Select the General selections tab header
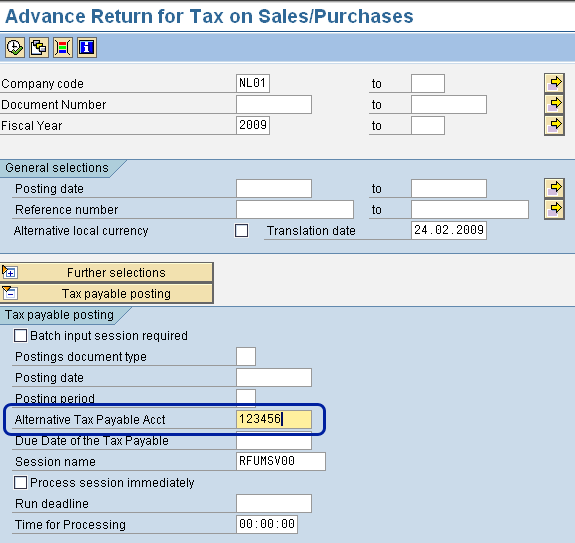This screenshot has height=543, width=575. pyautogui.click(x=57, y=168)
